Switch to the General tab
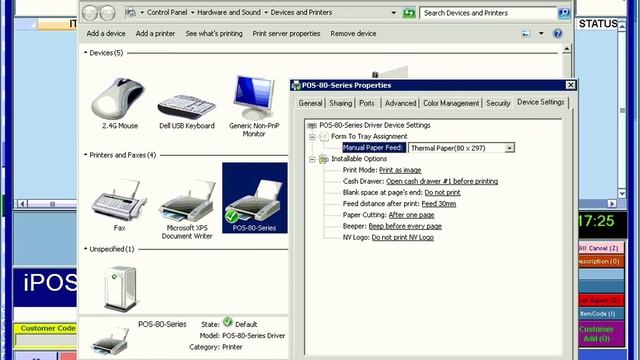The height and width of the screenshot is (360, 640). tap(310, 103)
